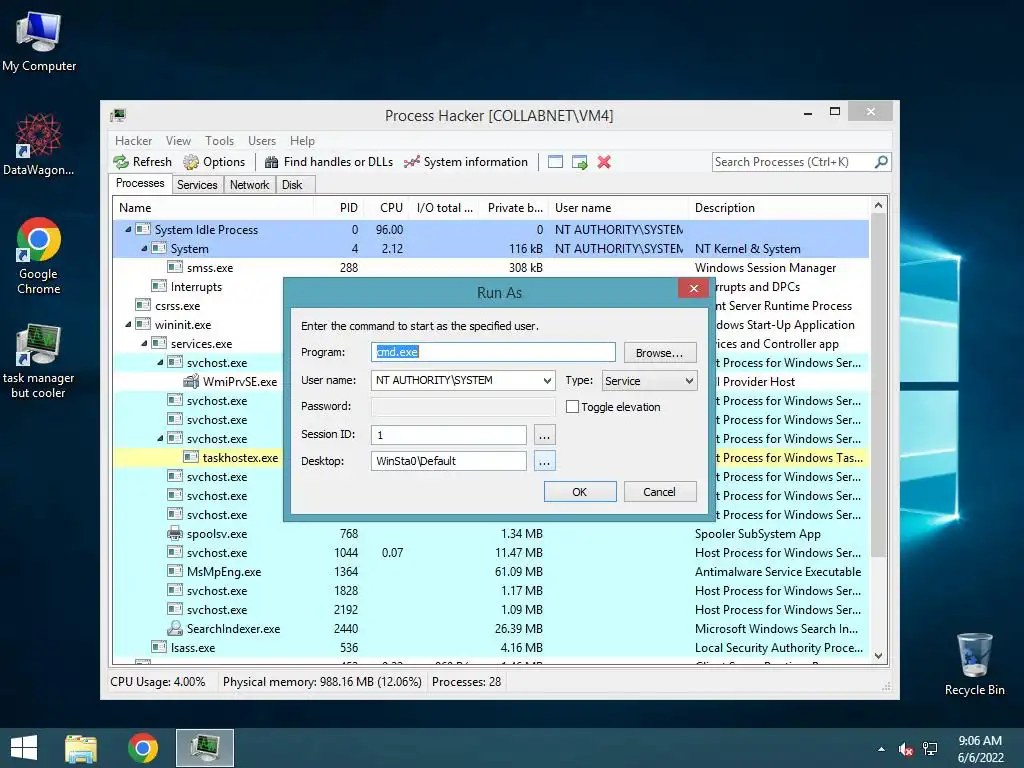Switch to the Network tab
The width and height of the screenshot is (1024, 768).
tap(249, 185)
